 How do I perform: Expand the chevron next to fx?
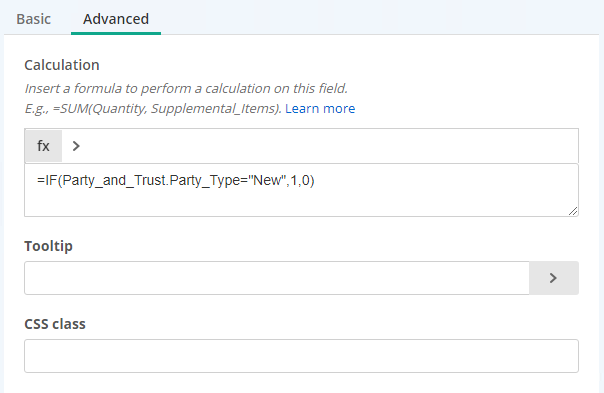[76, 146]
